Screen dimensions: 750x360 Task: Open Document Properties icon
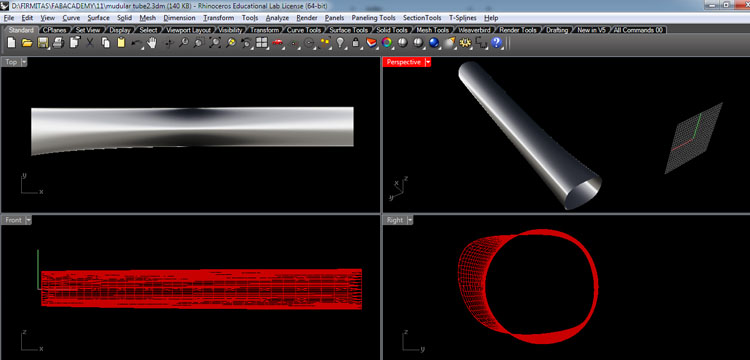click(x=74, y=43)
